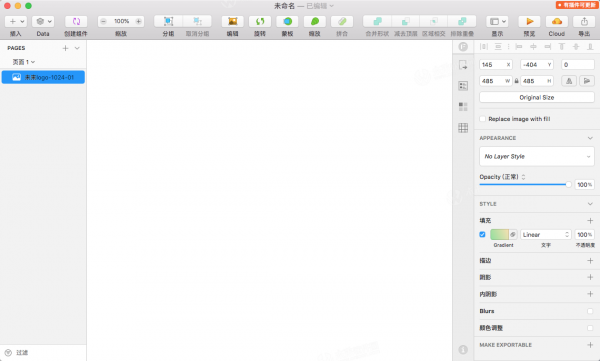The width and height of the screenshot is (600, 361).
Task: Click the X position field 145
Action: pyautogui.click(x=496, y=65)
